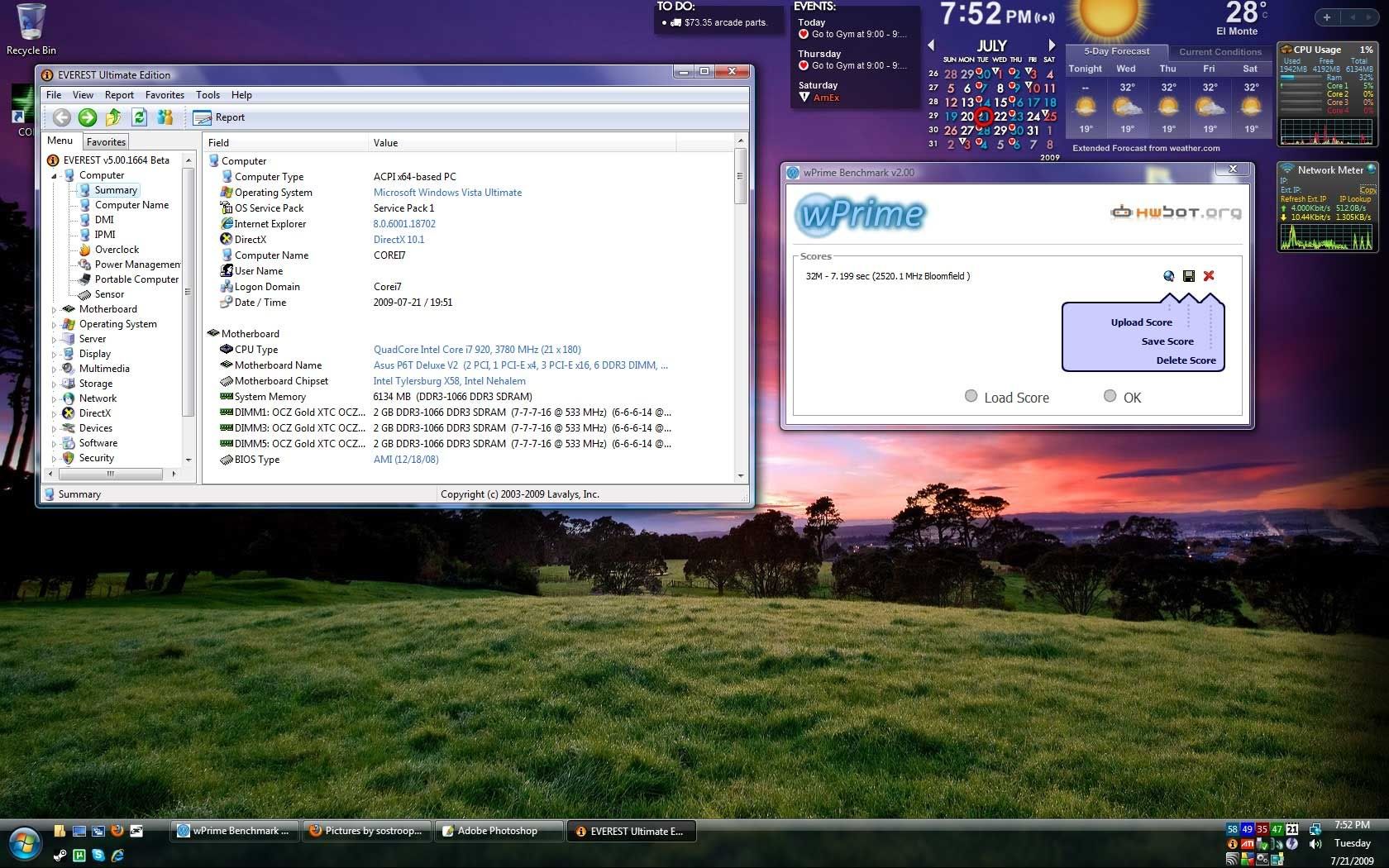Click the upload globe icon beside the wPrime score

point(1168,276)
